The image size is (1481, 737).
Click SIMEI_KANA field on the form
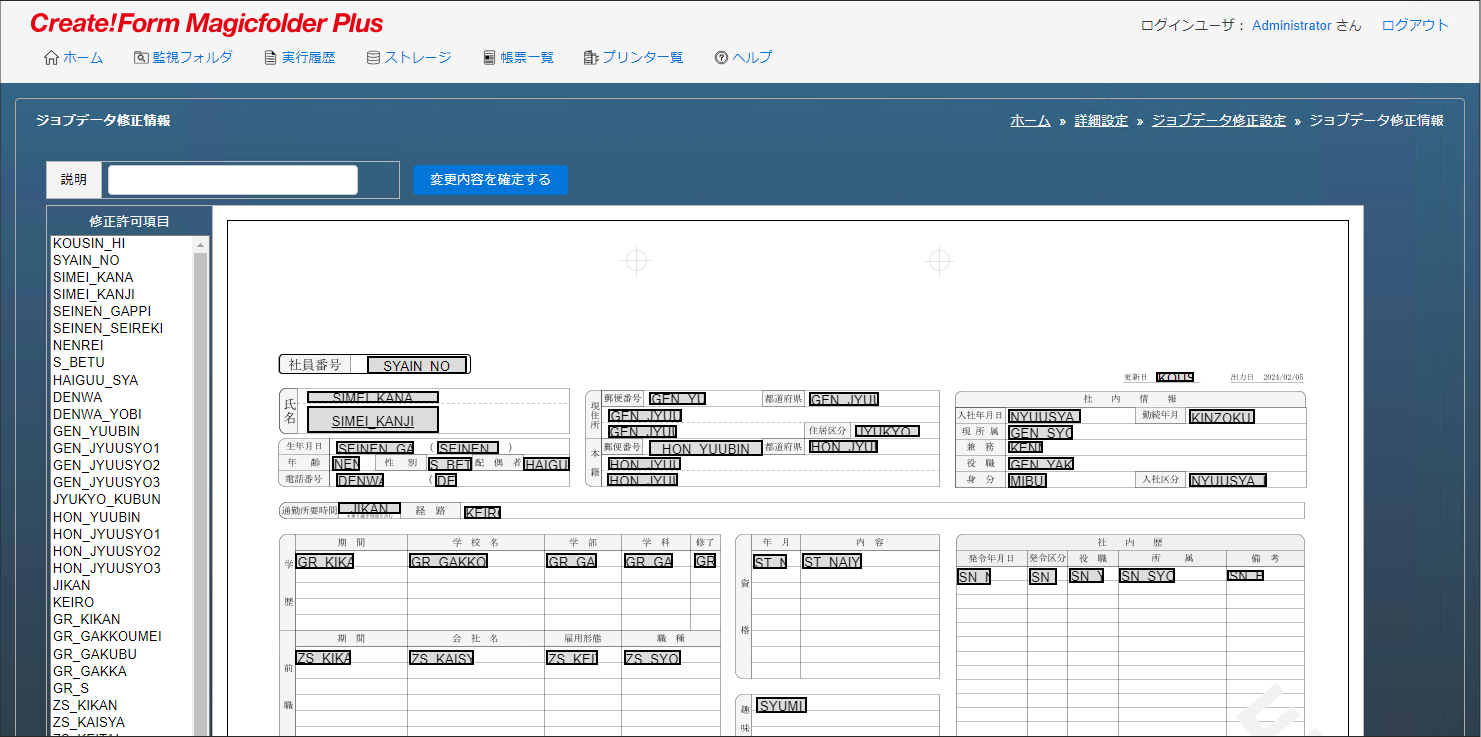(373, 397)
